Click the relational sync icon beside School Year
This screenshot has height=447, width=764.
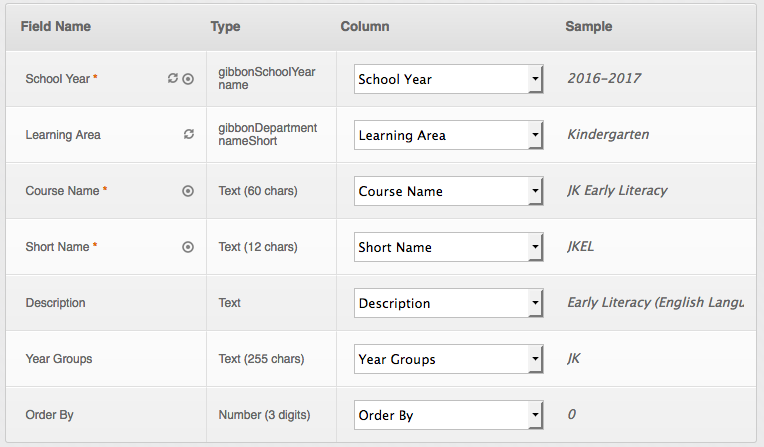coord(173,79)
